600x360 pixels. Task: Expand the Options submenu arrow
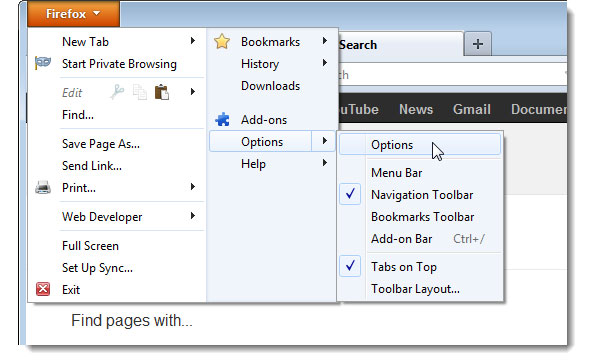pos(324,141)
